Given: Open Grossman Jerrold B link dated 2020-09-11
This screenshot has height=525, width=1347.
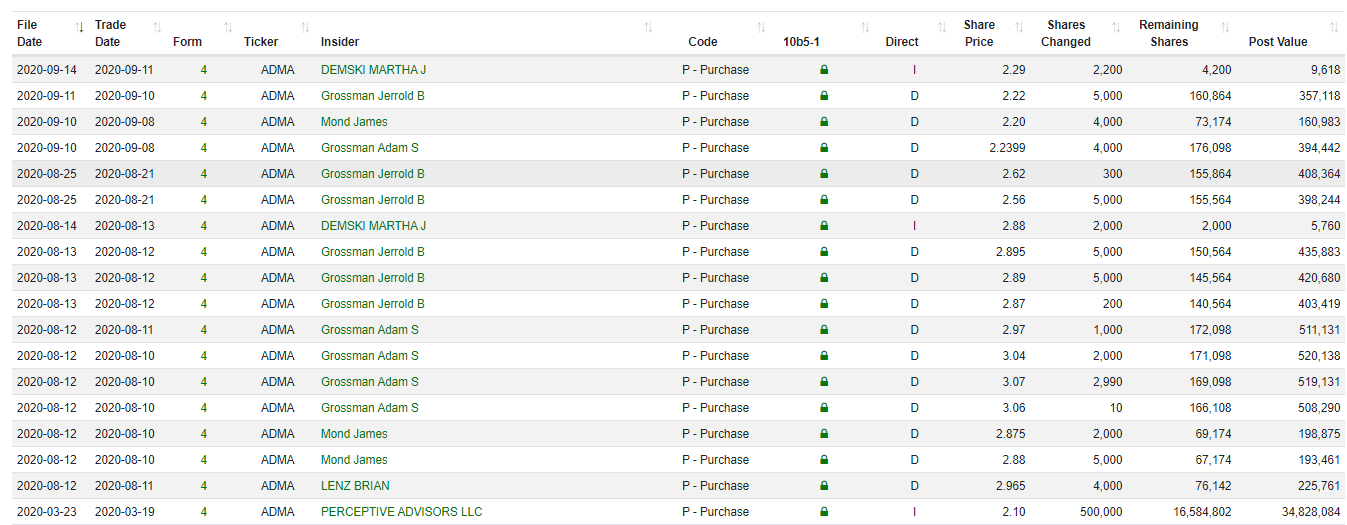Looking at the screenshot, I should (x=372, y=96).
